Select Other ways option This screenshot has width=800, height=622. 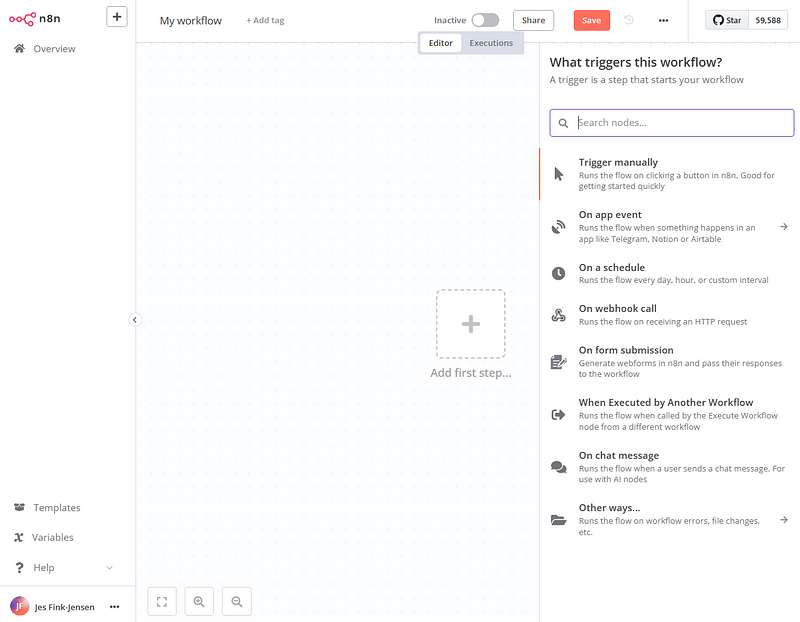point(669,519)
